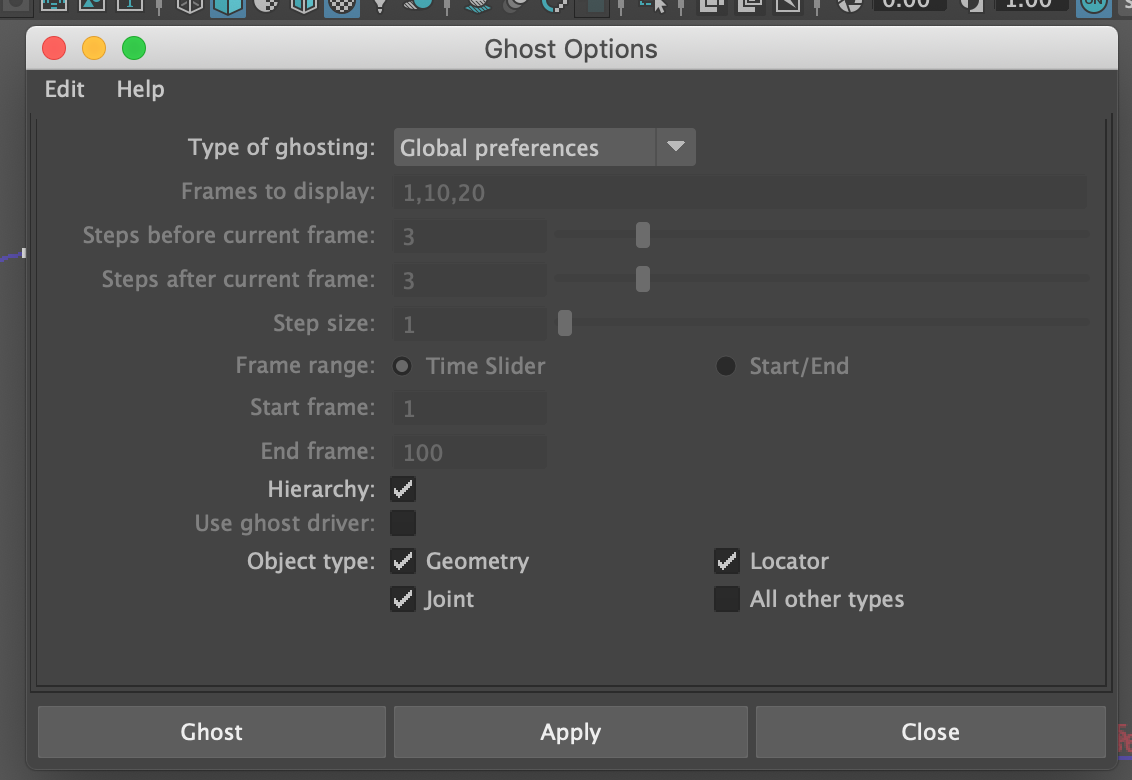Click the Ghost button
The height and width of the screenshot is (780, 1132).
pos(211,731)
